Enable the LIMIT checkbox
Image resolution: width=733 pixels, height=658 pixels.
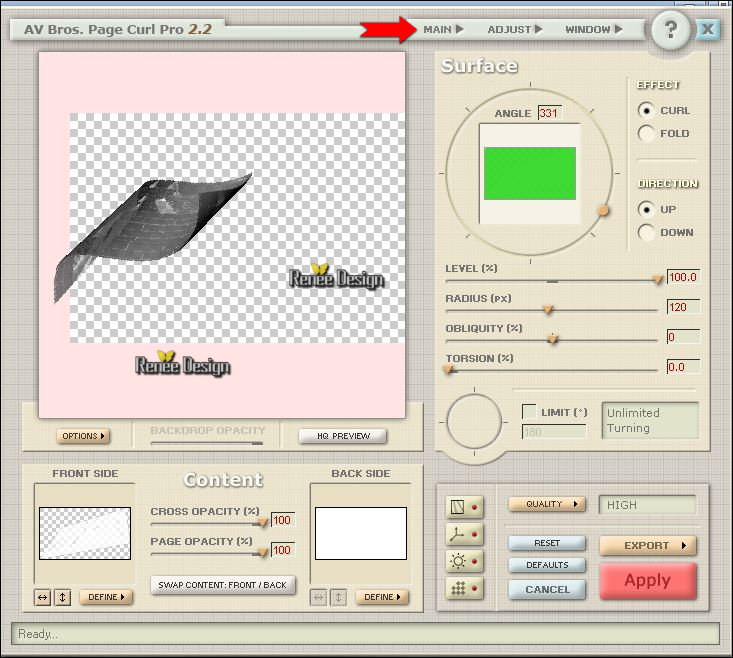click(529, 412)
